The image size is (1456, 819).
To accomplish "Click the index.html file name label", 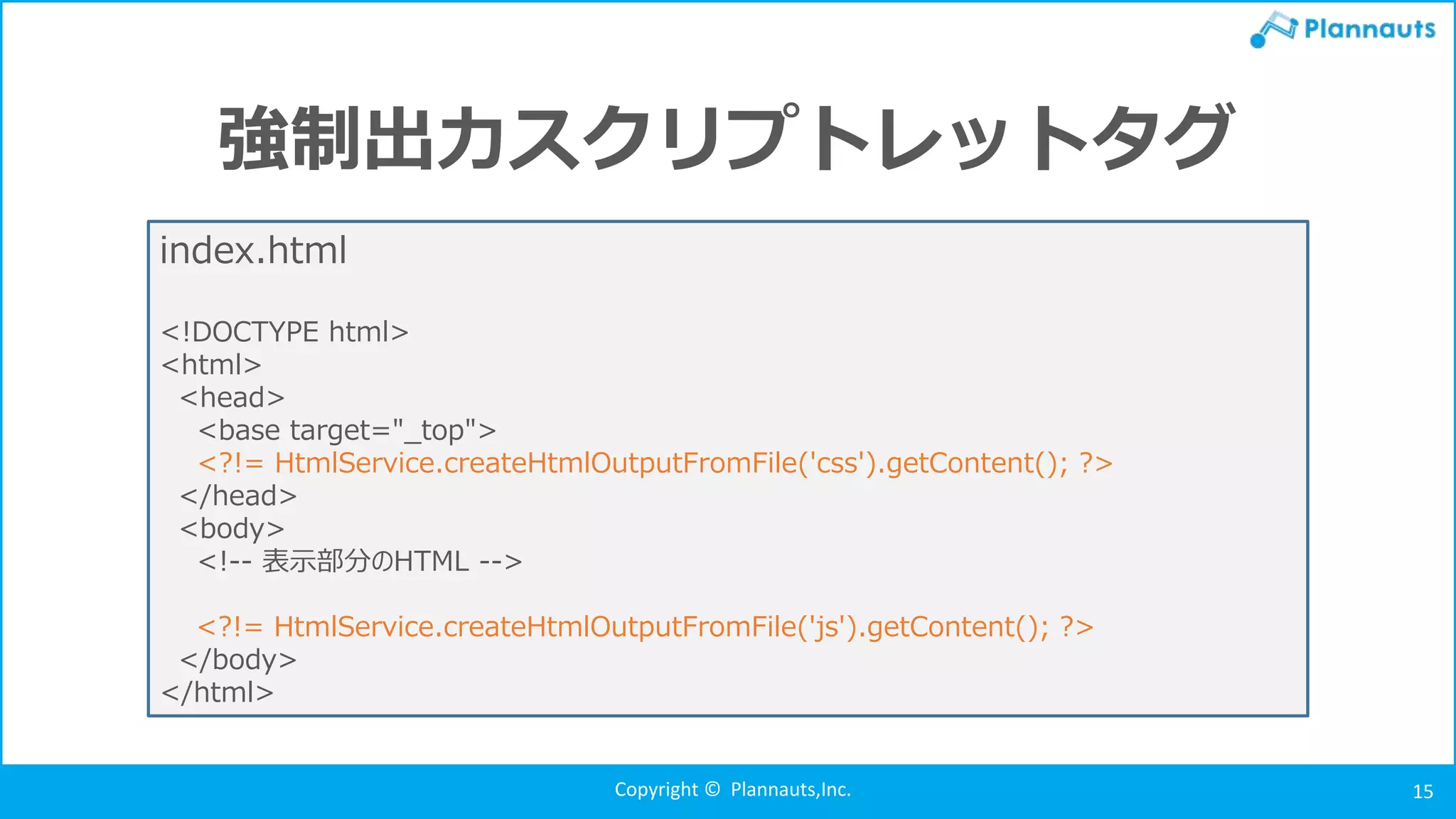I will coord(253,250).
